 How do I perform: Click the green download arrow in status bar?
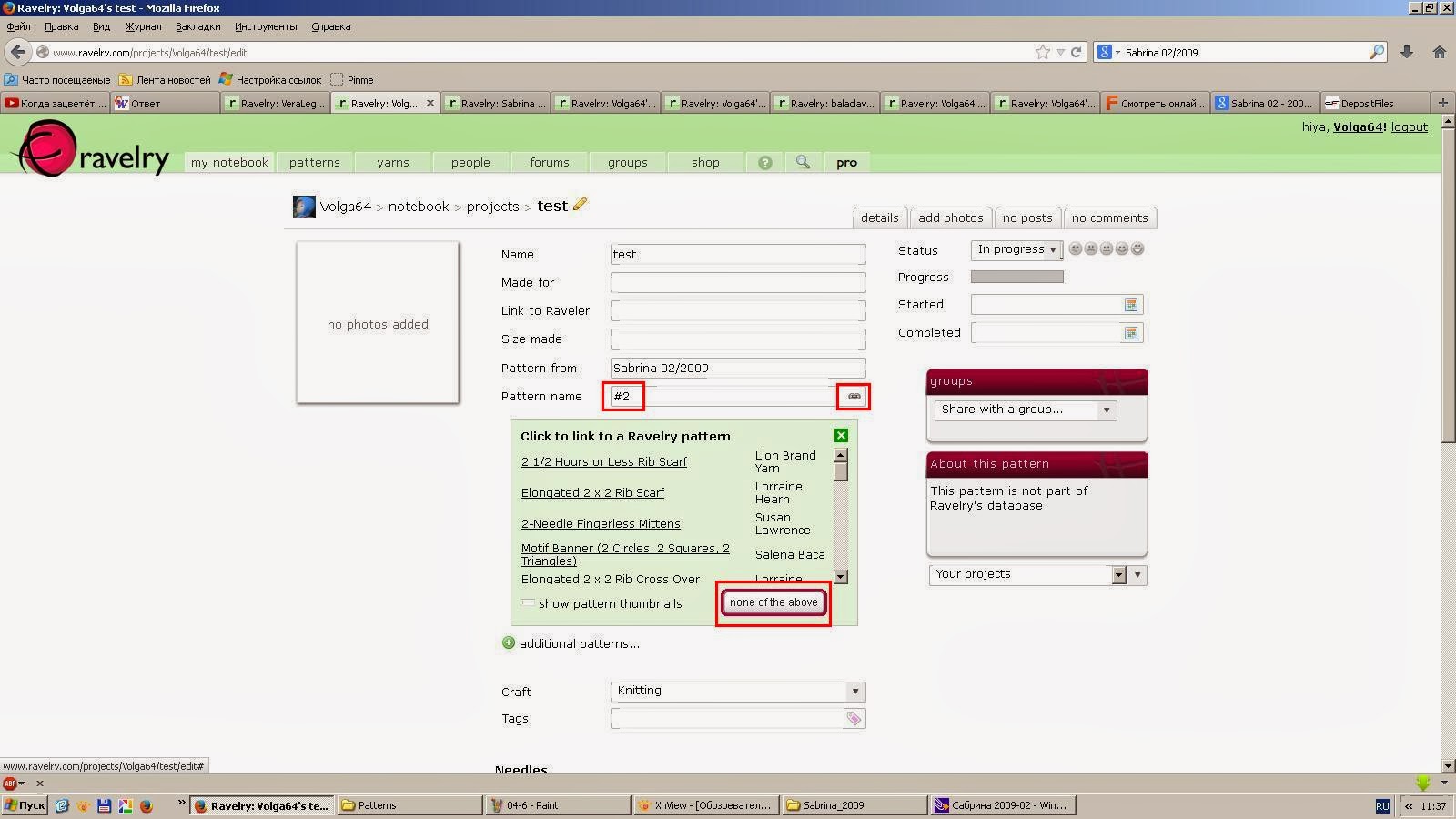coord(1424,783)
